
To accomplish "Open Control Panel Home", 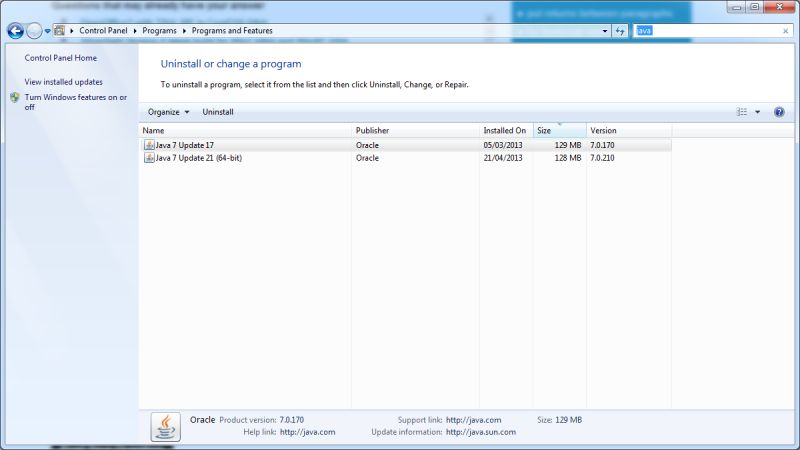I will point(61,58).
